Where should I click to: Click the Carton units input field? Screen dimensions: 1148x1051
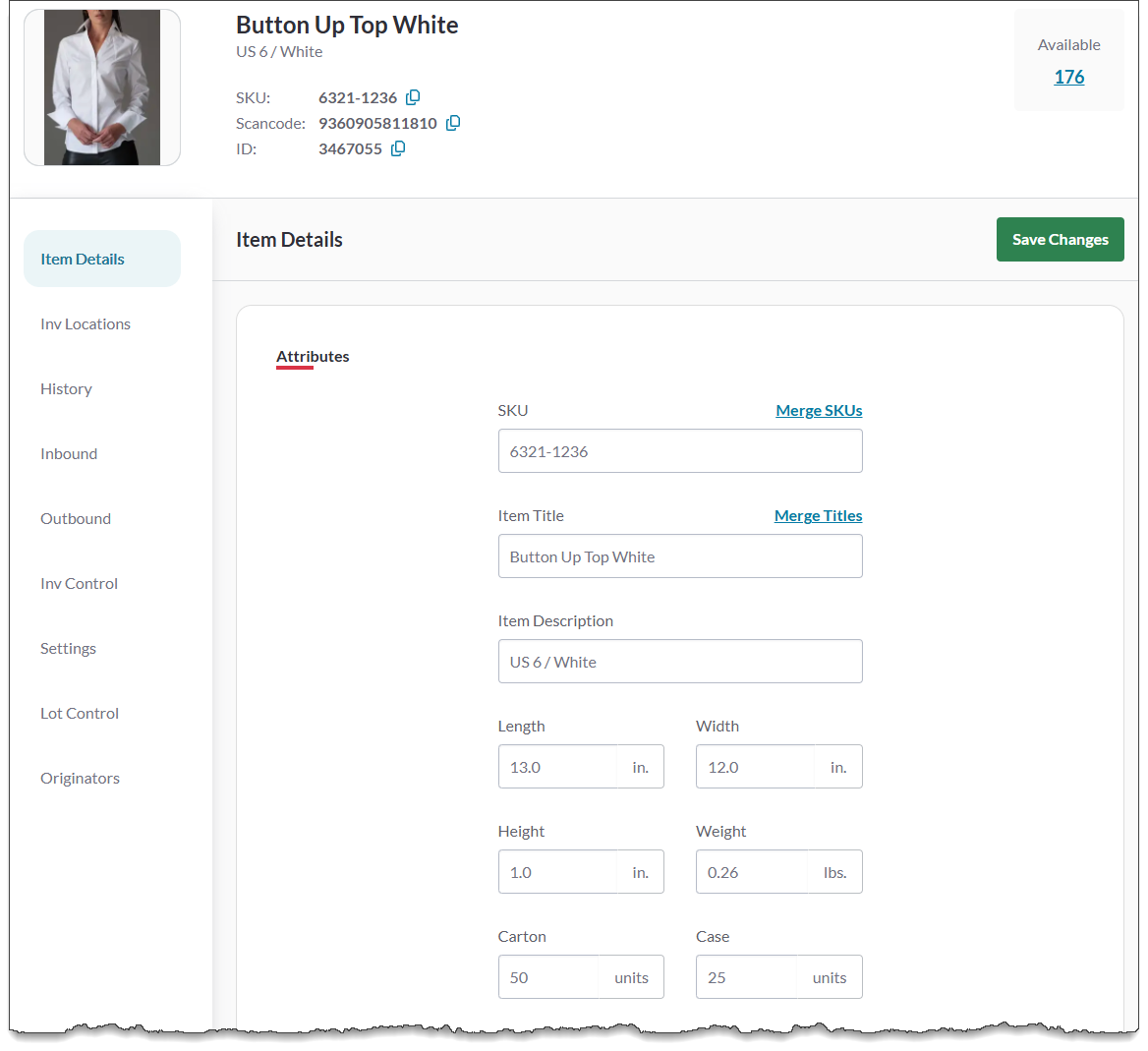[548, 977]
